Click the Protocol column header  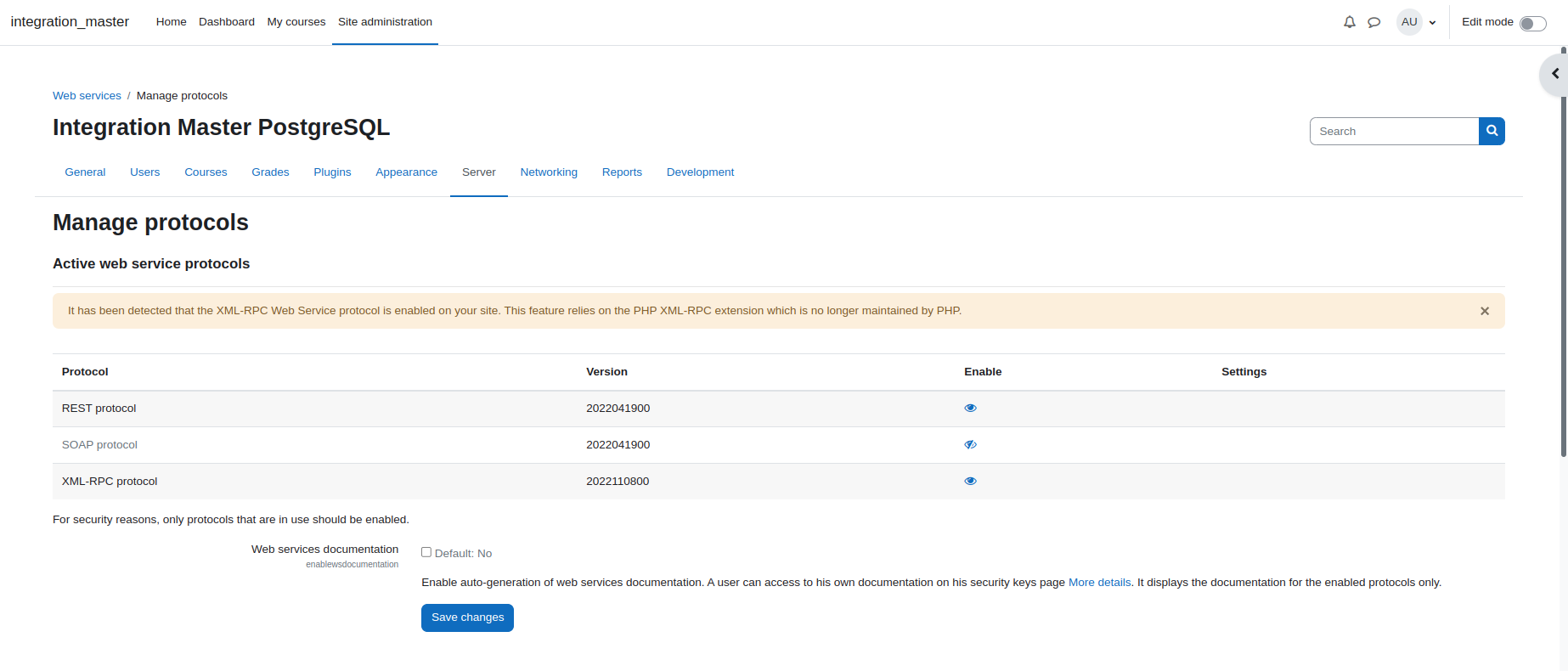coord(85,372)
